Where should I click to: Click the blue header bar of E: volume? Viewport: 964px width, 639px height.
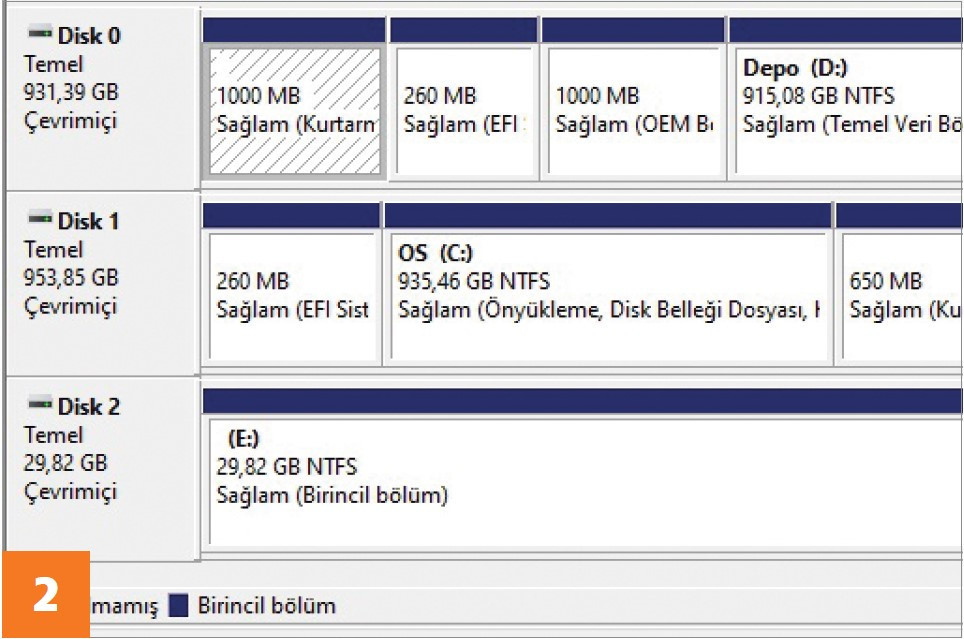click(x=582, y=401)
